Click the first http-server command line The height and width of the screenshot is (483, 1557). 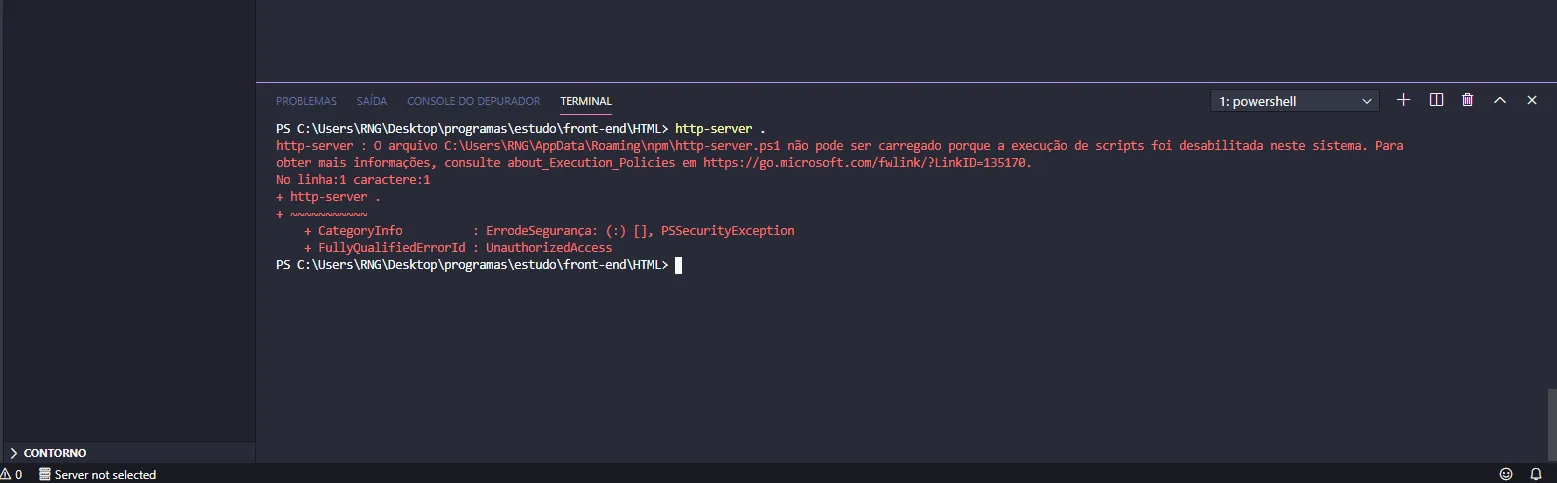pyautogui.click(x=720, y=129)
